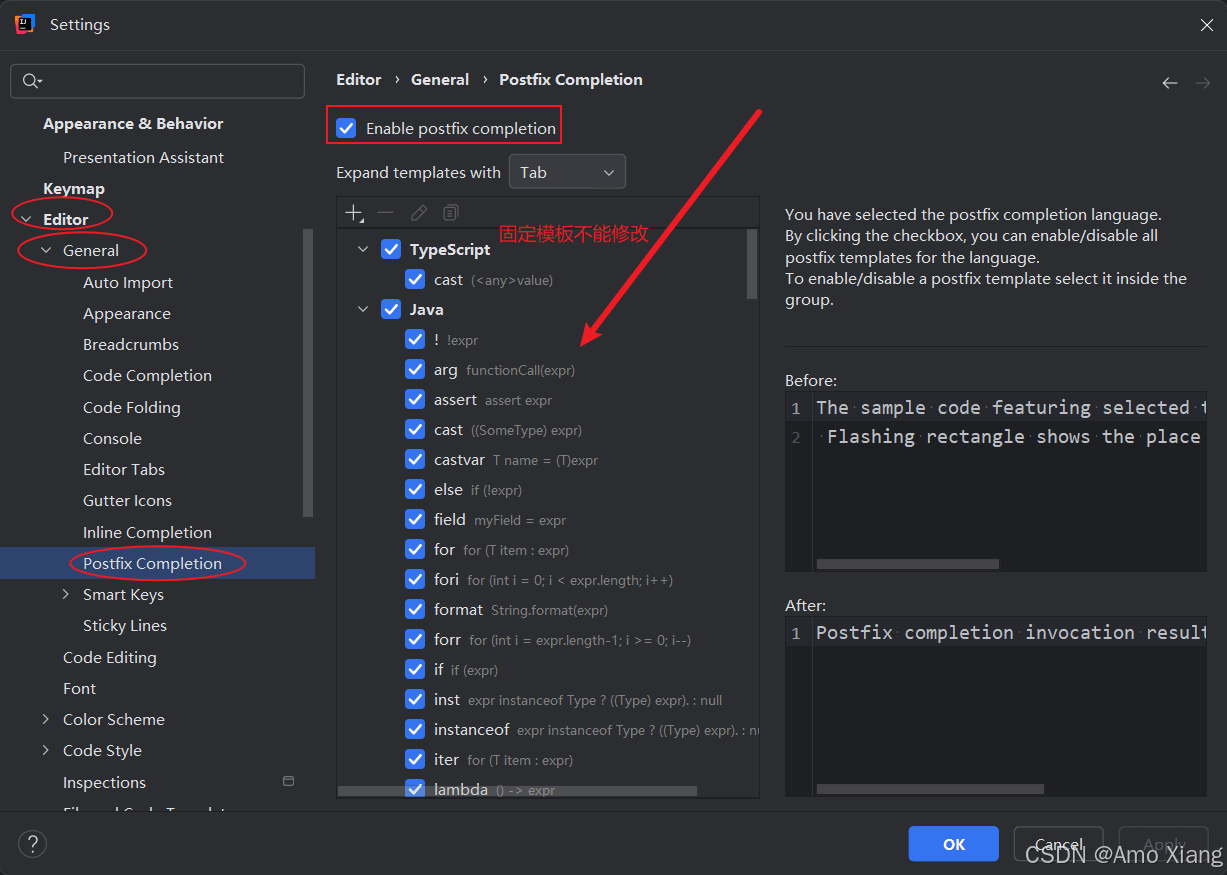
Task: Navigate back with the left arrow
Action: pos(1169,83)
